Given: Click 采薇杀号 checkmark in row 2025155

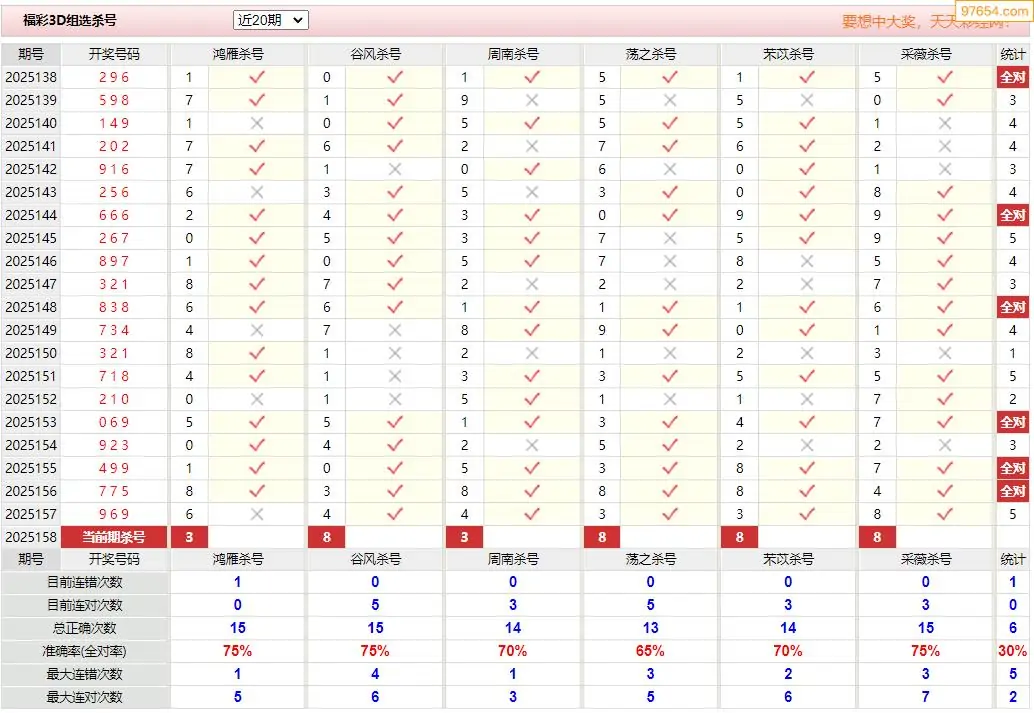Looking at the screenshot, I should 945,468.
